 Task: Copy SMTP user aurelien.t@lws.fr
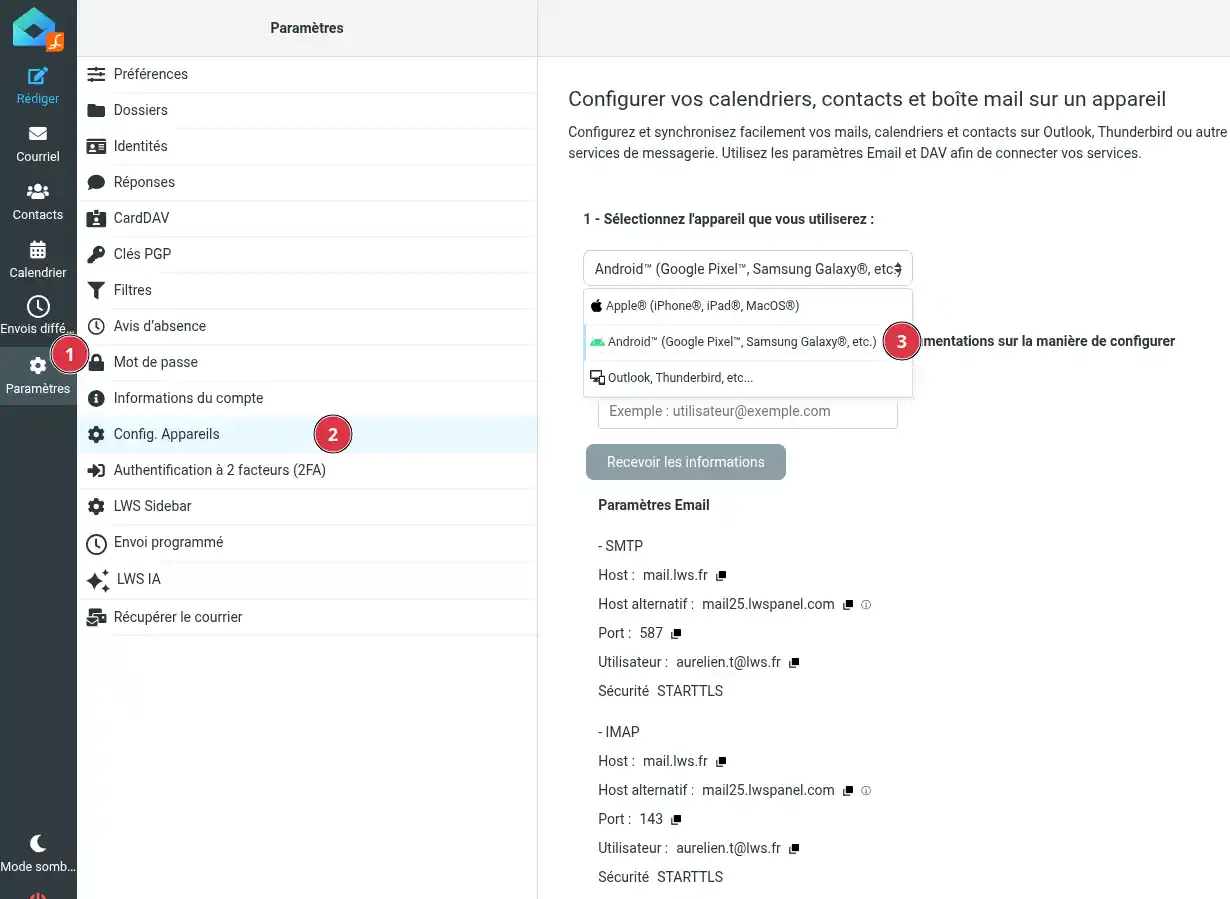coord(794,663)
